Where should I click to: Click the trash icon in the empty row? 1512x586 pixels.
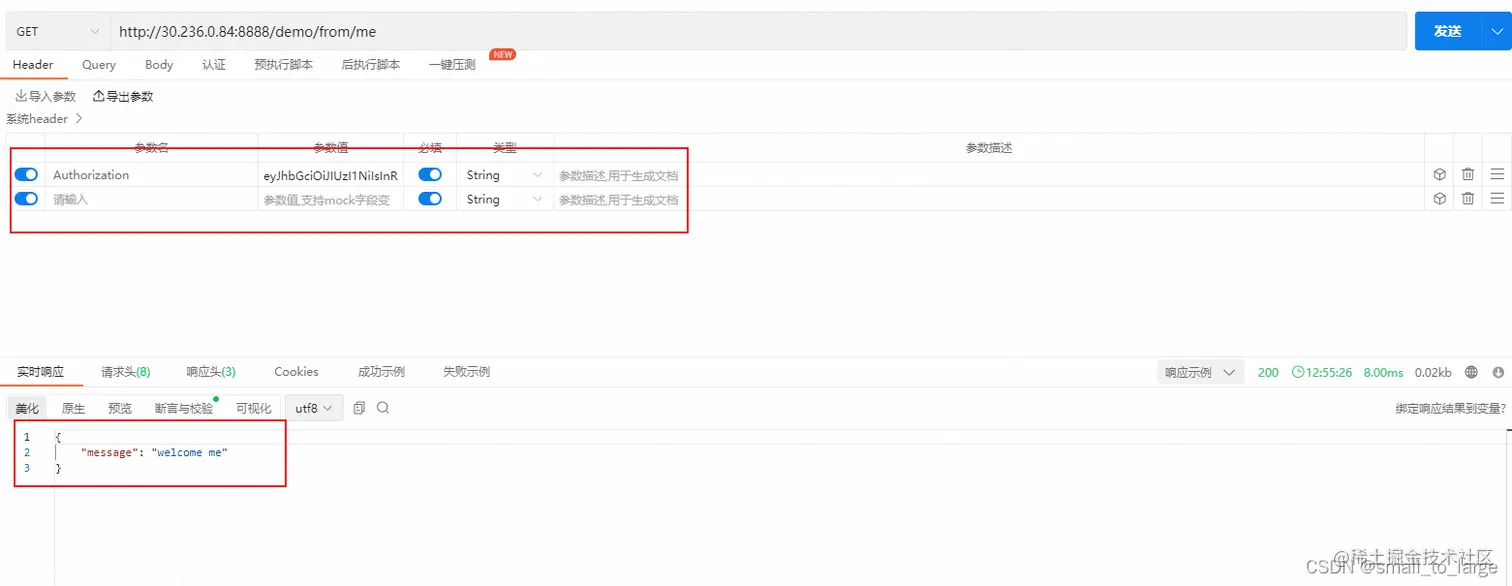1468,198
